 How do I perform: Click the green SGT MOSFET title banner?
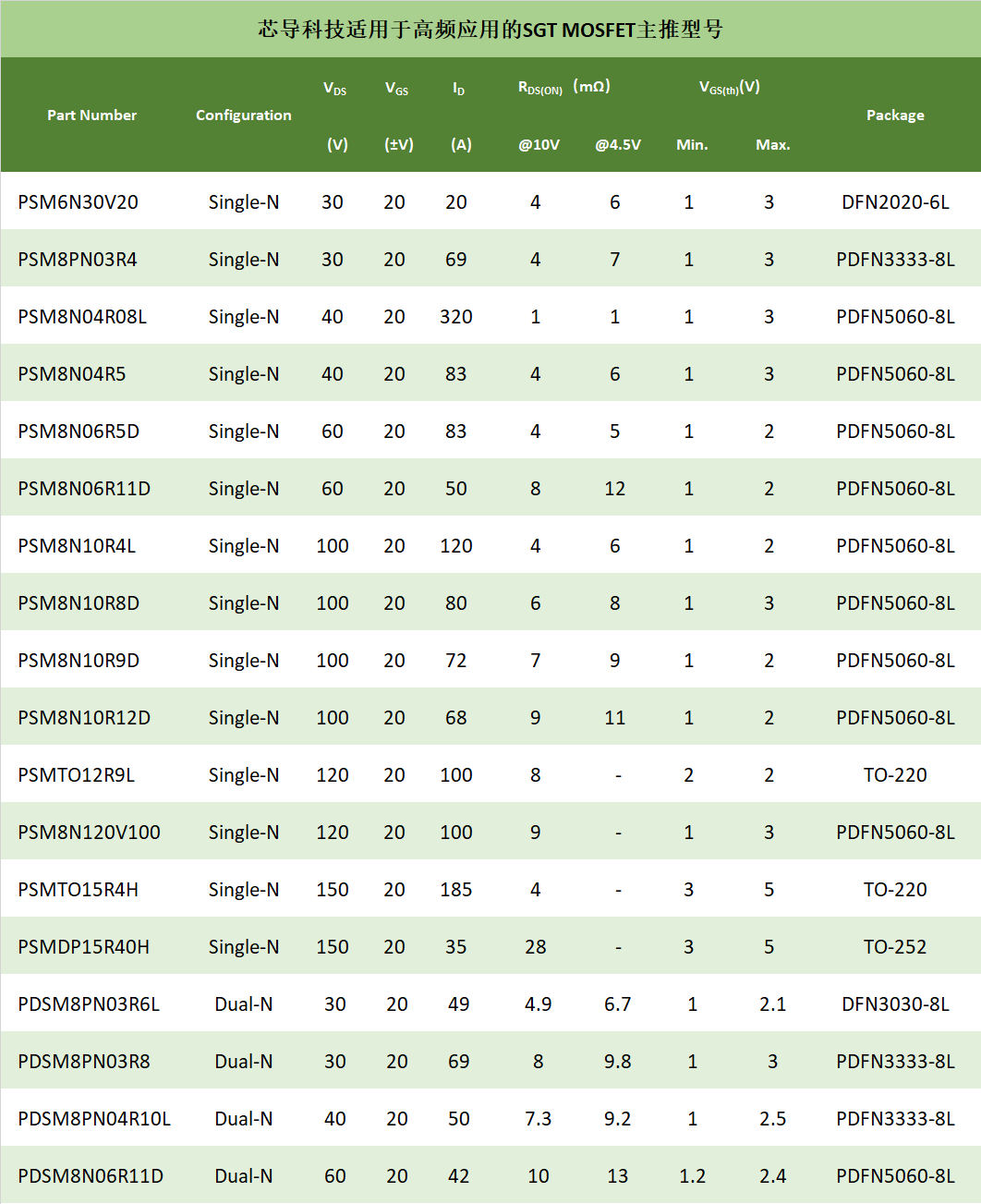[x=490, y=30]
